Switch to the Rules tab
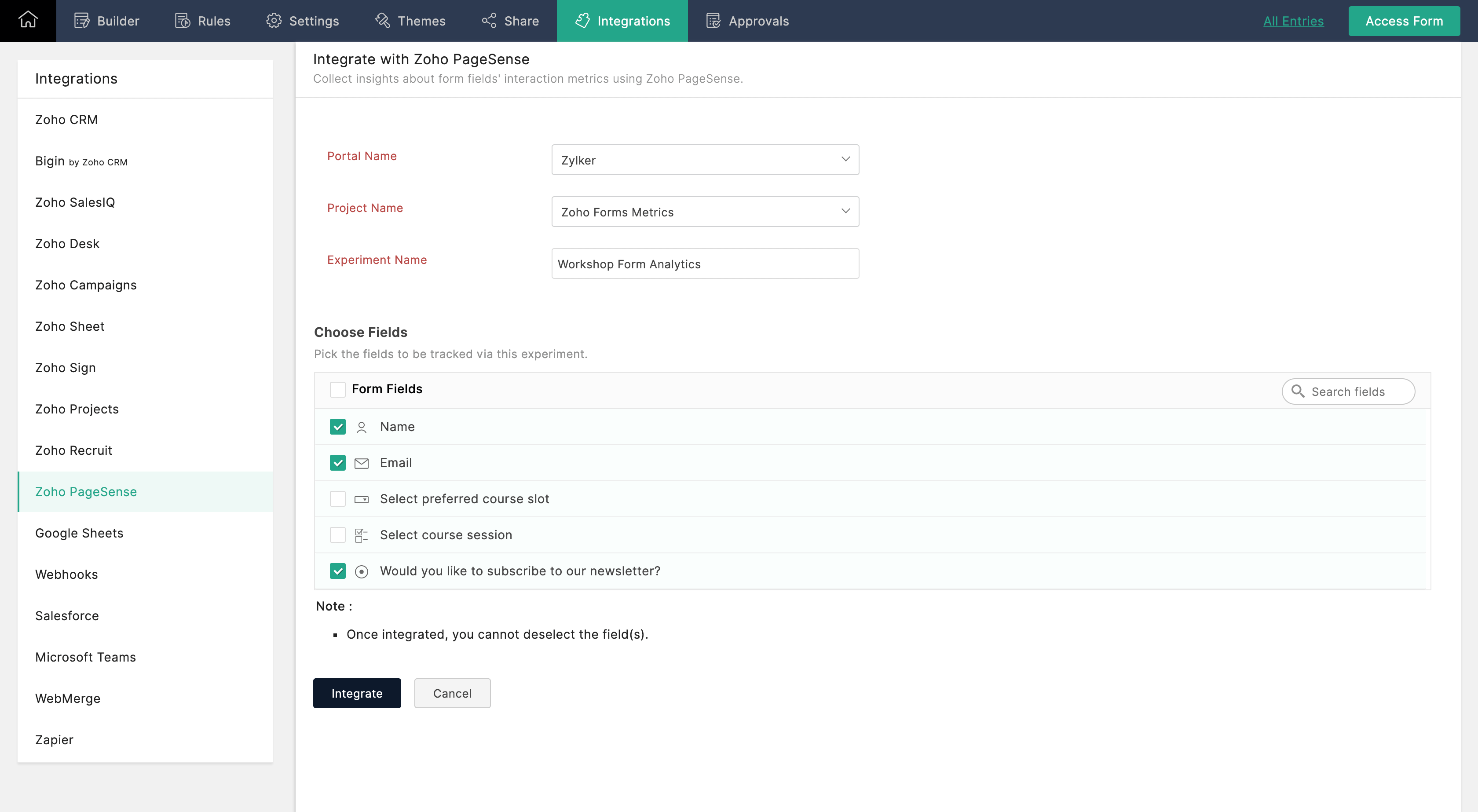This screenshot has width=1478, height=812. 202,21
